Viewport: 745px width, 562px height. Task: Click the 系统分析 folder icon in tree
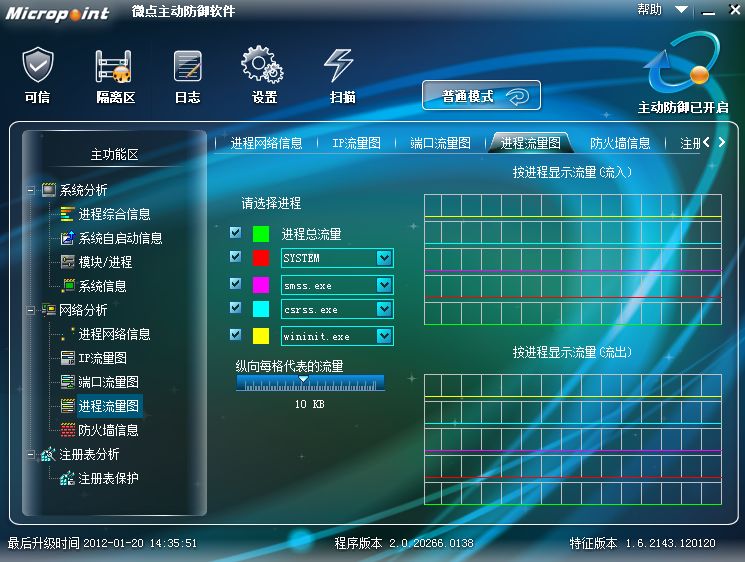49,190
